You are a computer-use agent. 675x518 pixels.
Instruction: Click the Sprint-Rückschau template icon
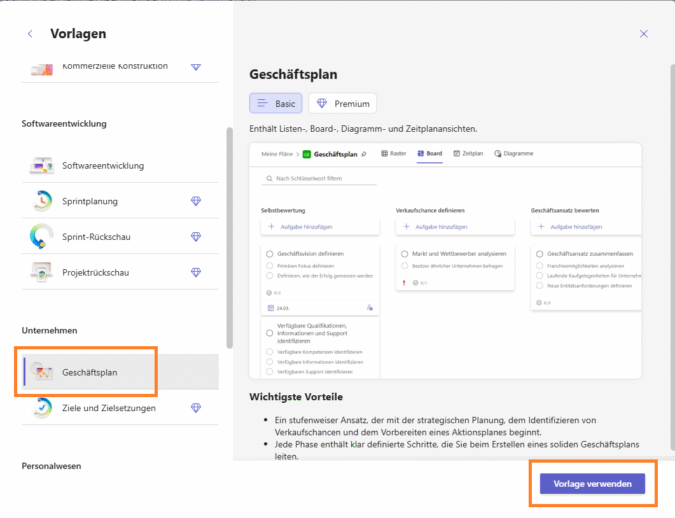[42, 237]
